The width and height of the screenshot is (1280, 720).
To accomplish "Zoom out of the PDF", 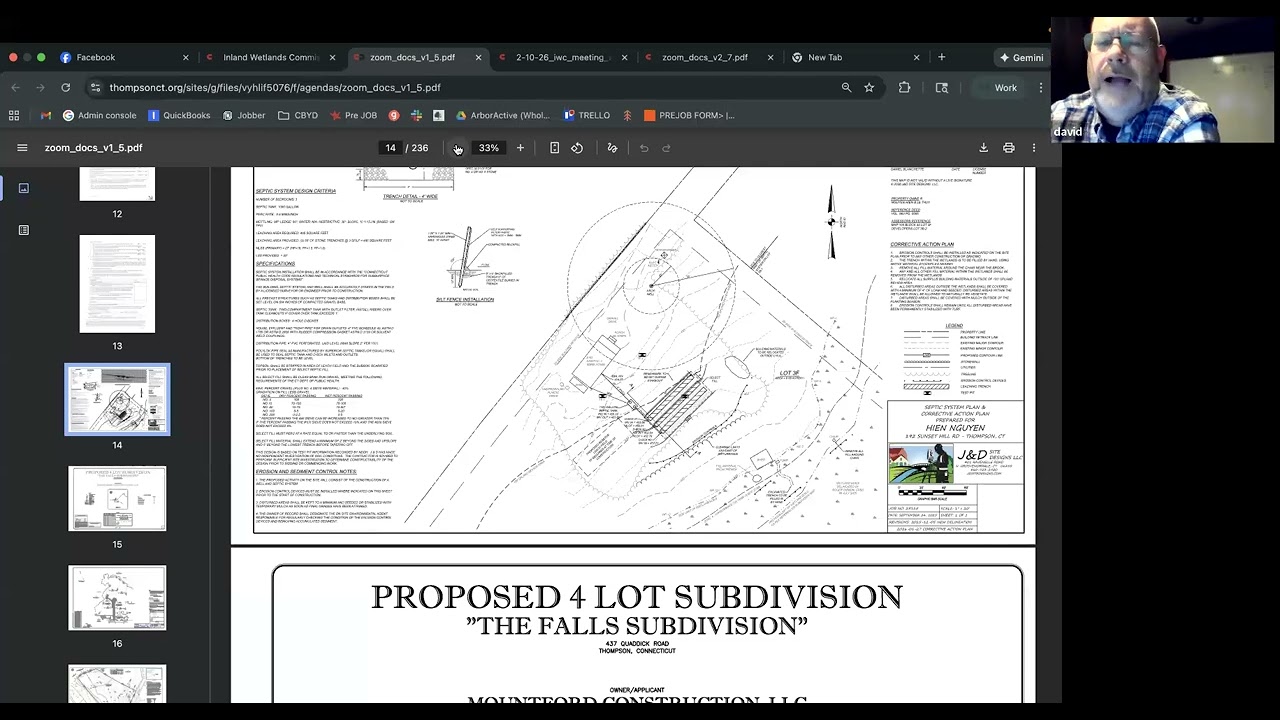I will click(458, 148).
